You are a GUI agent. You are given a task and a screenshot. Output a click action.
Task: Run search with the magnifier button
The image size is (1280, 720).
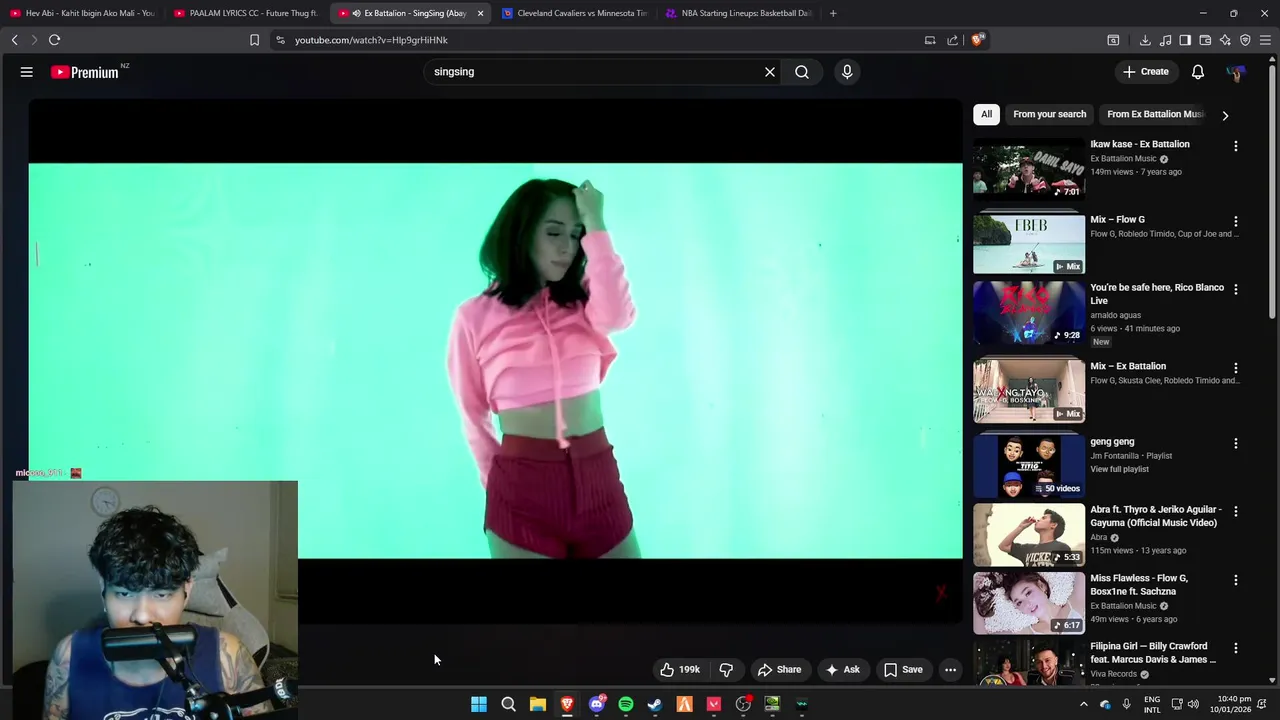point(802,72)
